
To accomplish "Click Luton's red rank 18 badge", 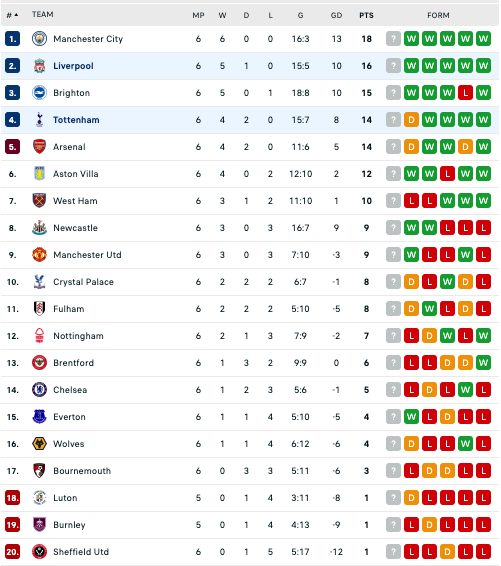I will (12, 498).
